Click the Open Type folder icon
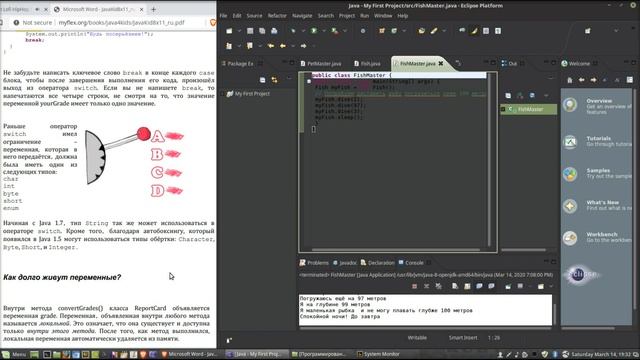Screen dimensions: 640x360 422,31
